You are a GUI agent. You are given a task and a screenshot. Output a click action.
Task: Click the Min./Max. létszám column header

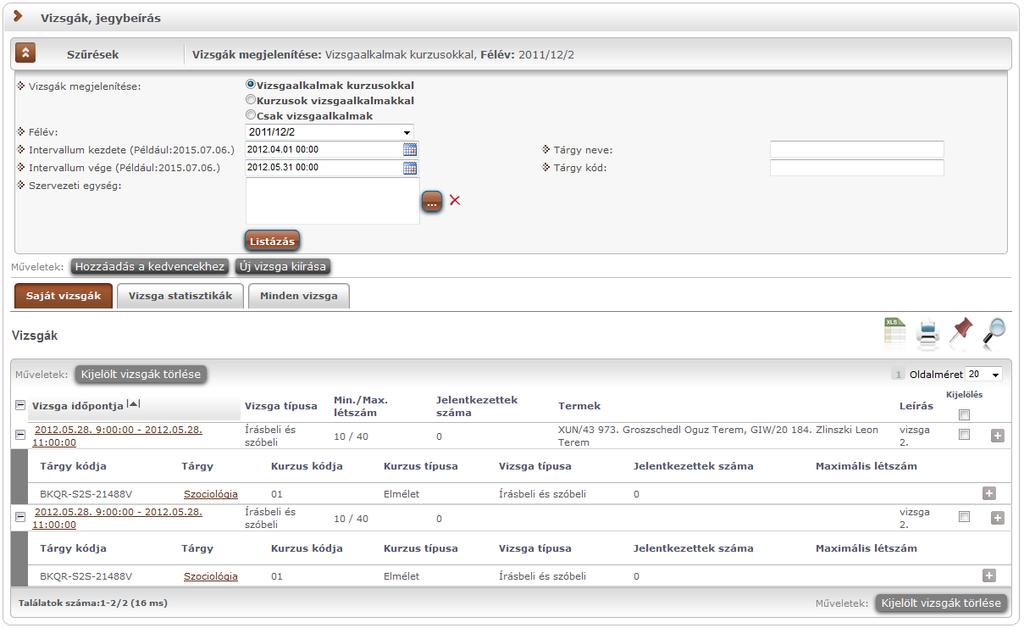[x=360, y=406]
